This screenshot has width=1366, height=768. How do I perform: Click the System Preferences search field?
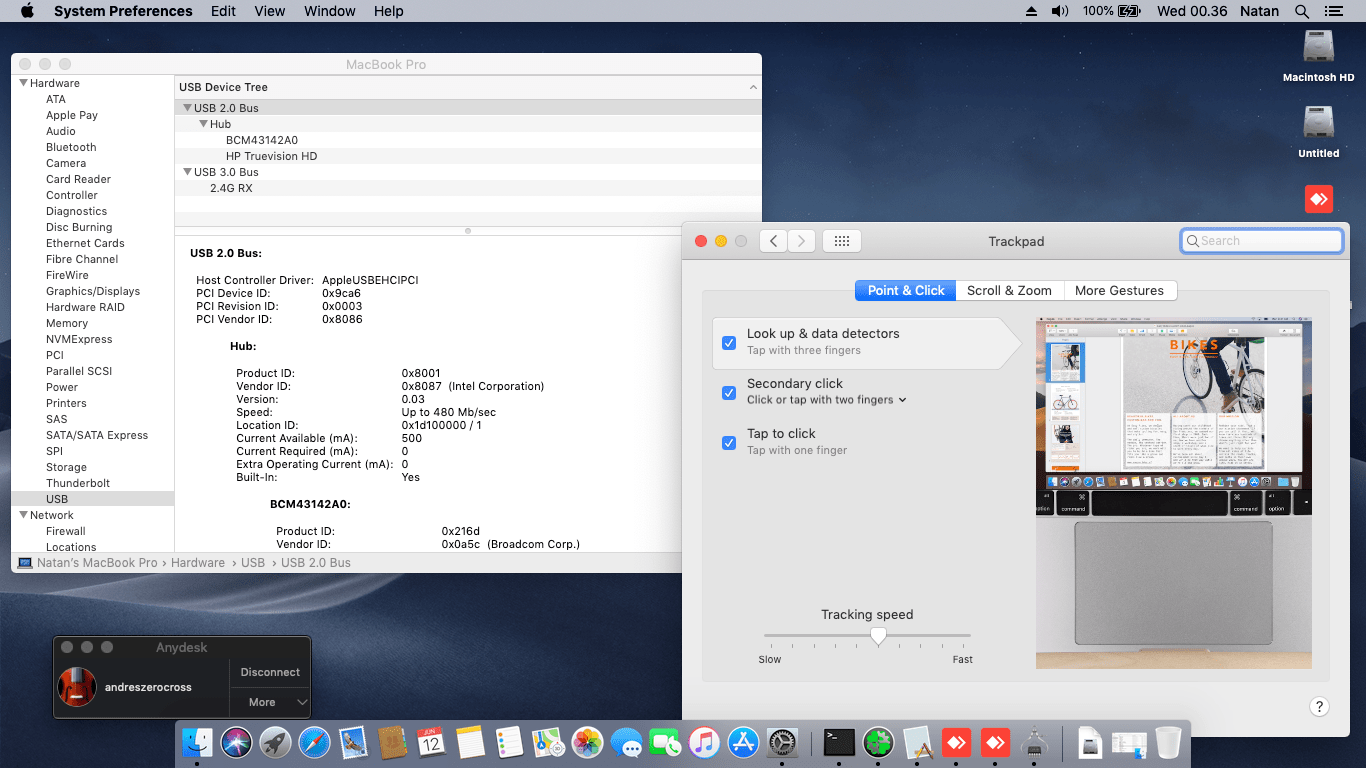coord(1261,241)
